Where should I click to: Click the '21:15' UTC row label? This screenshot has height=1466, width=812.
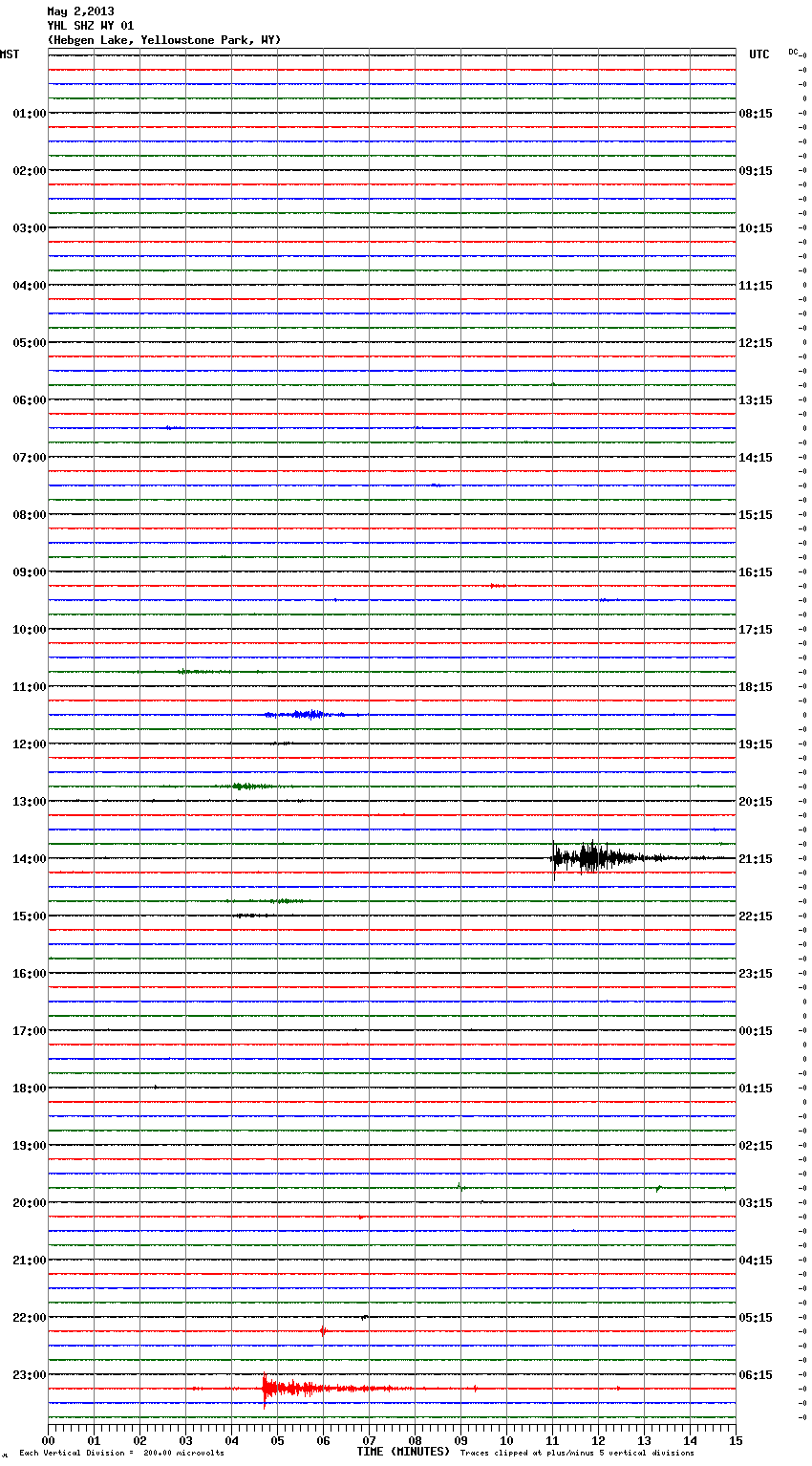[756, 859]
